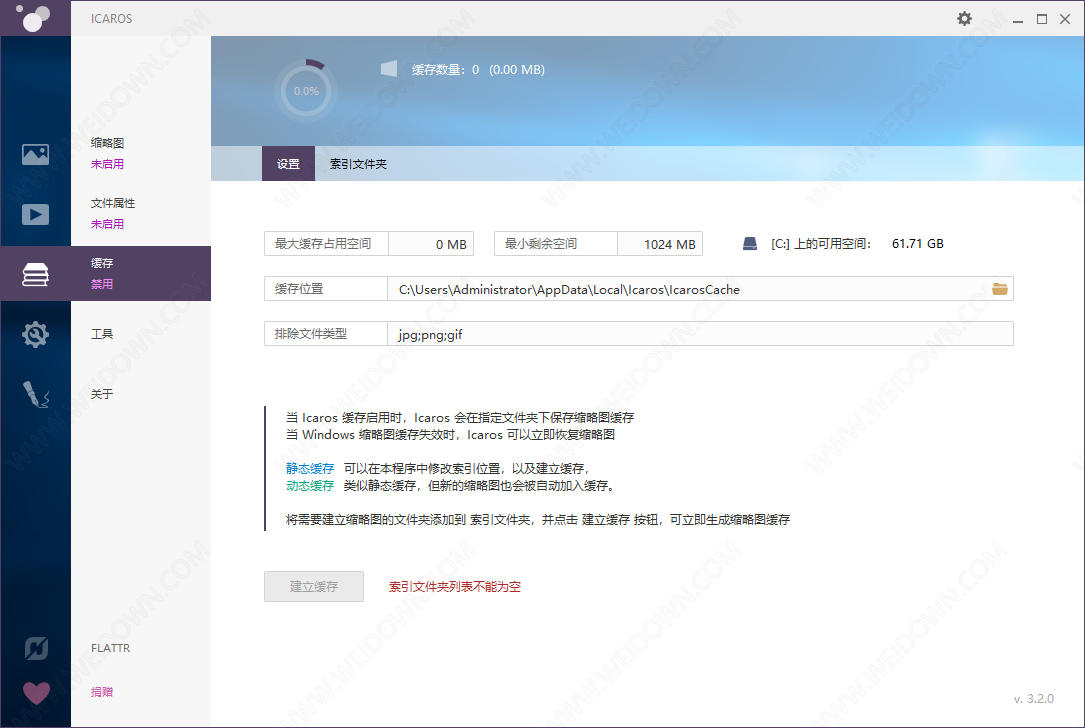
Task: Click the 动态缓存 green label
Action: [x=310, y=486]
